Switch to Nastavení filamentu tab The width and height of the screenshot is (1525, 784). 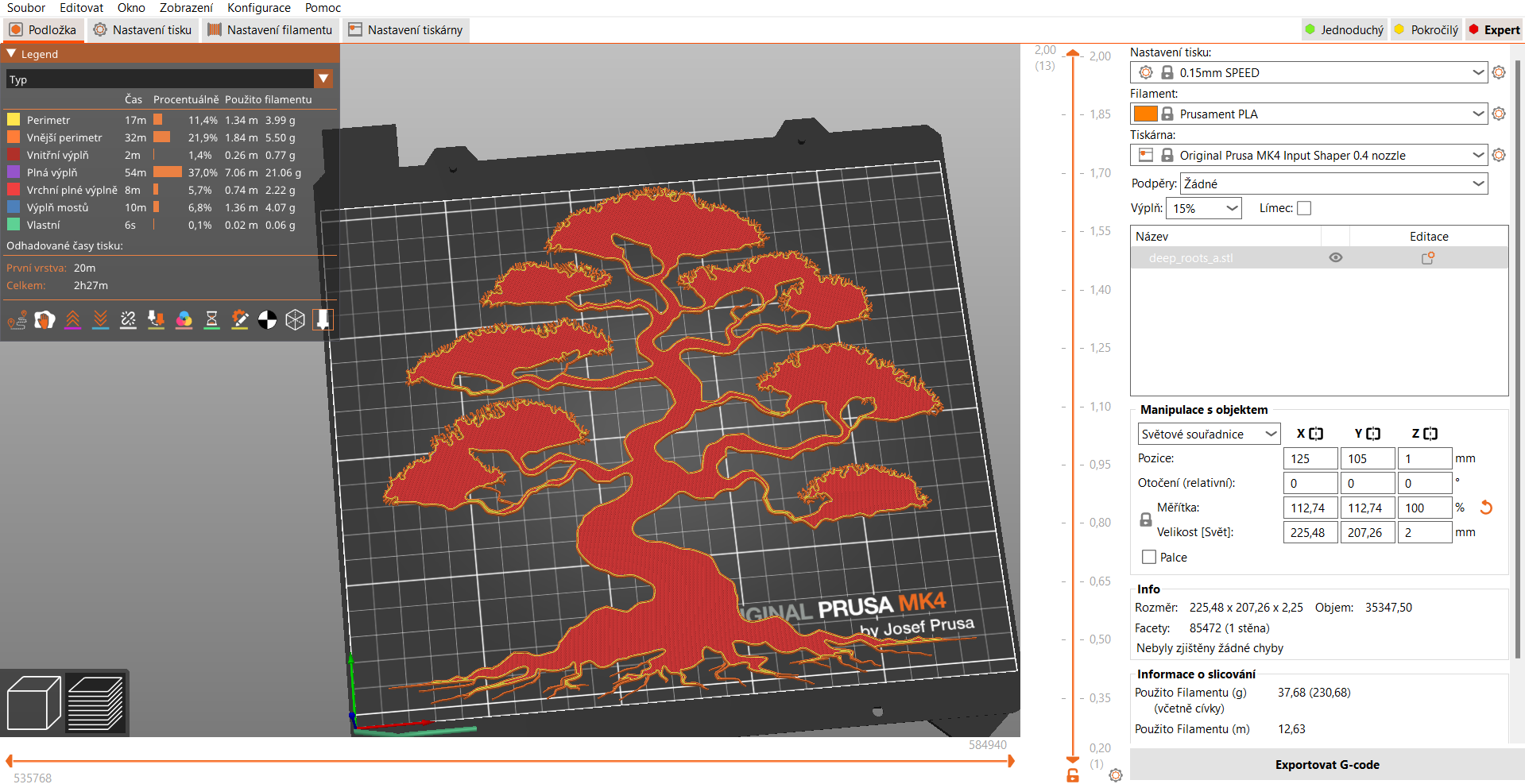(x=269, y=29)
